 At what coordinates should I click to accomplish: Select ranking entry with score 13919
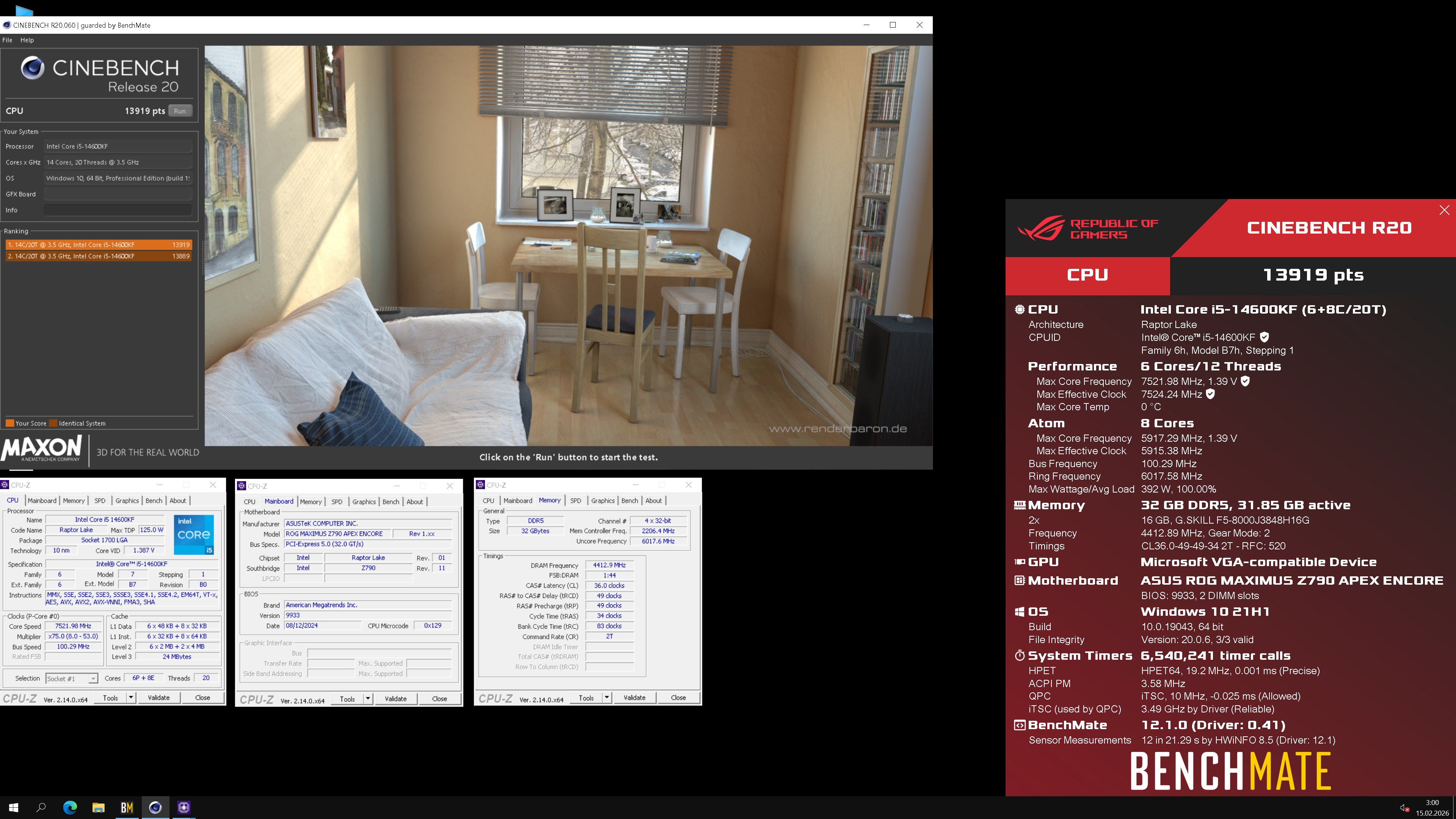click(x=98, y=245)
